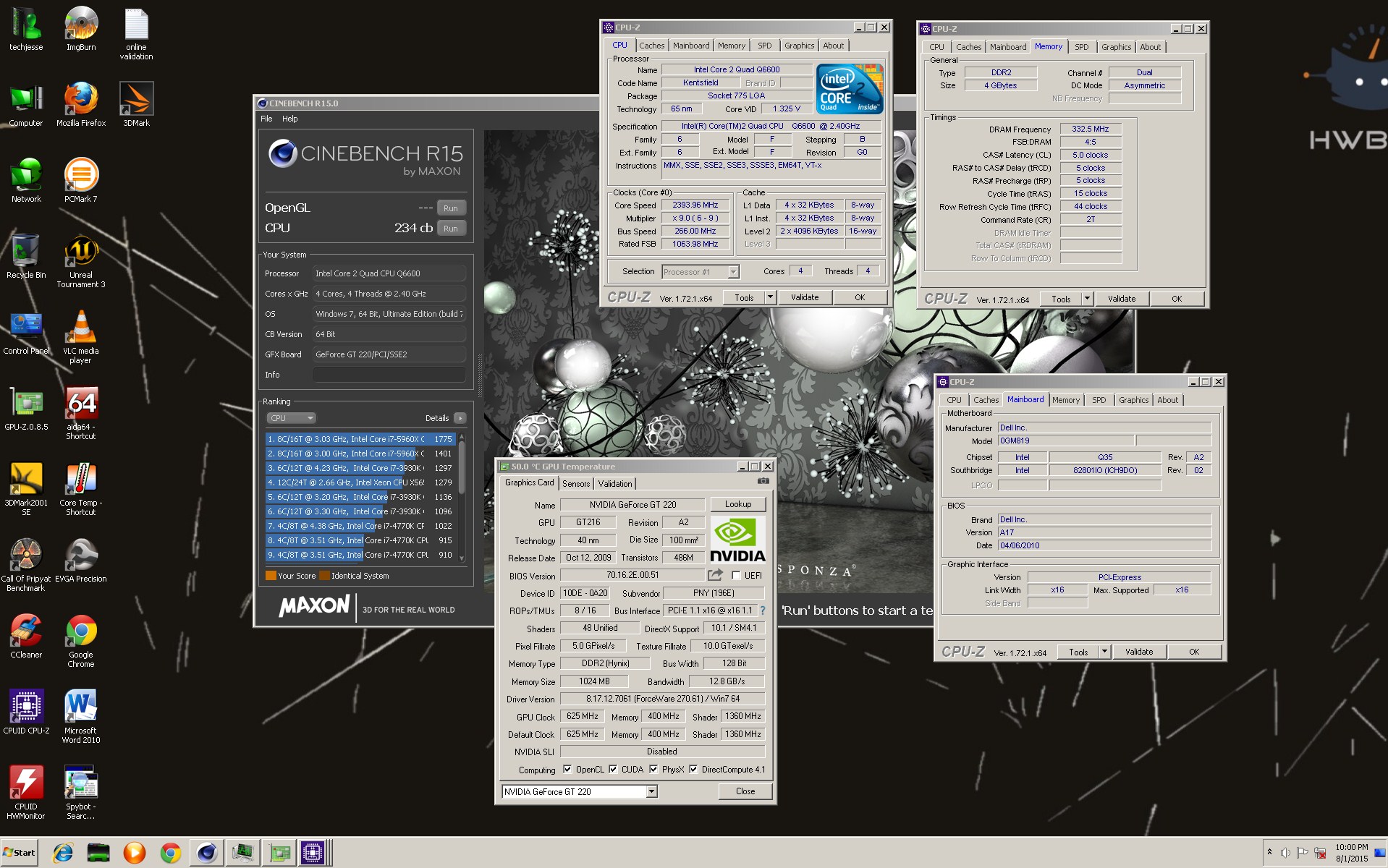The height and width of the screenshot is (868, 1388).
Task: Click Close button in GPU-Z
Action: [x=745, y=791]
